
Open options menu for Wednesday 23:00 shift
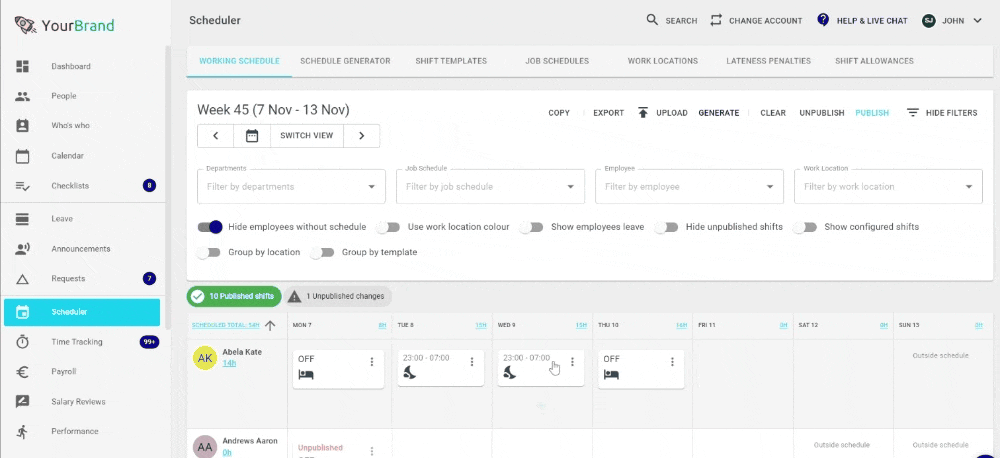tap(572, 362)
